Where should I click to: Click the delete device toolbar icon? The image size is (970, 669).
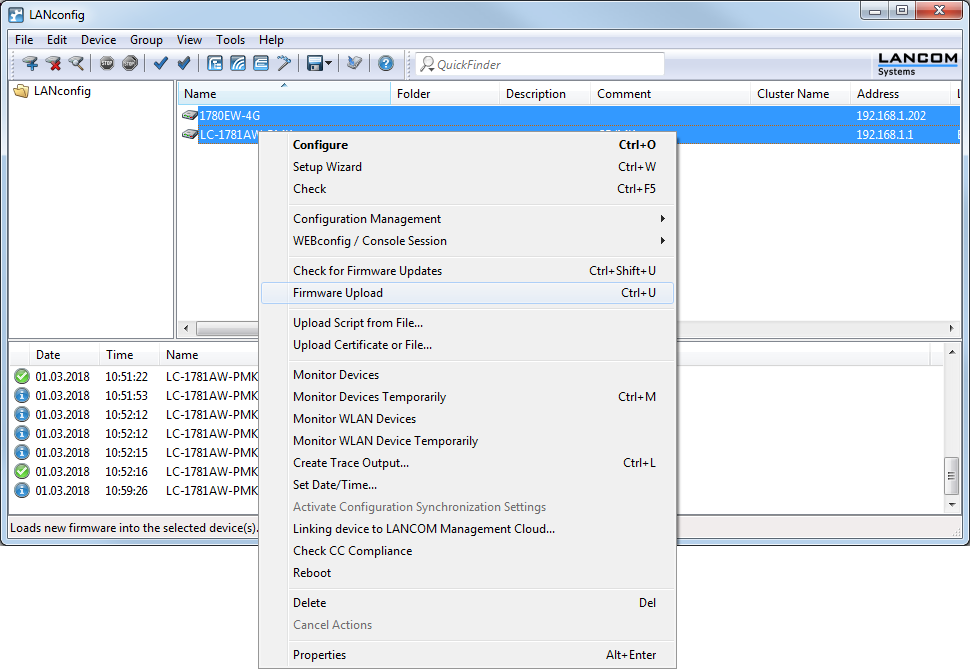point(54,64)
